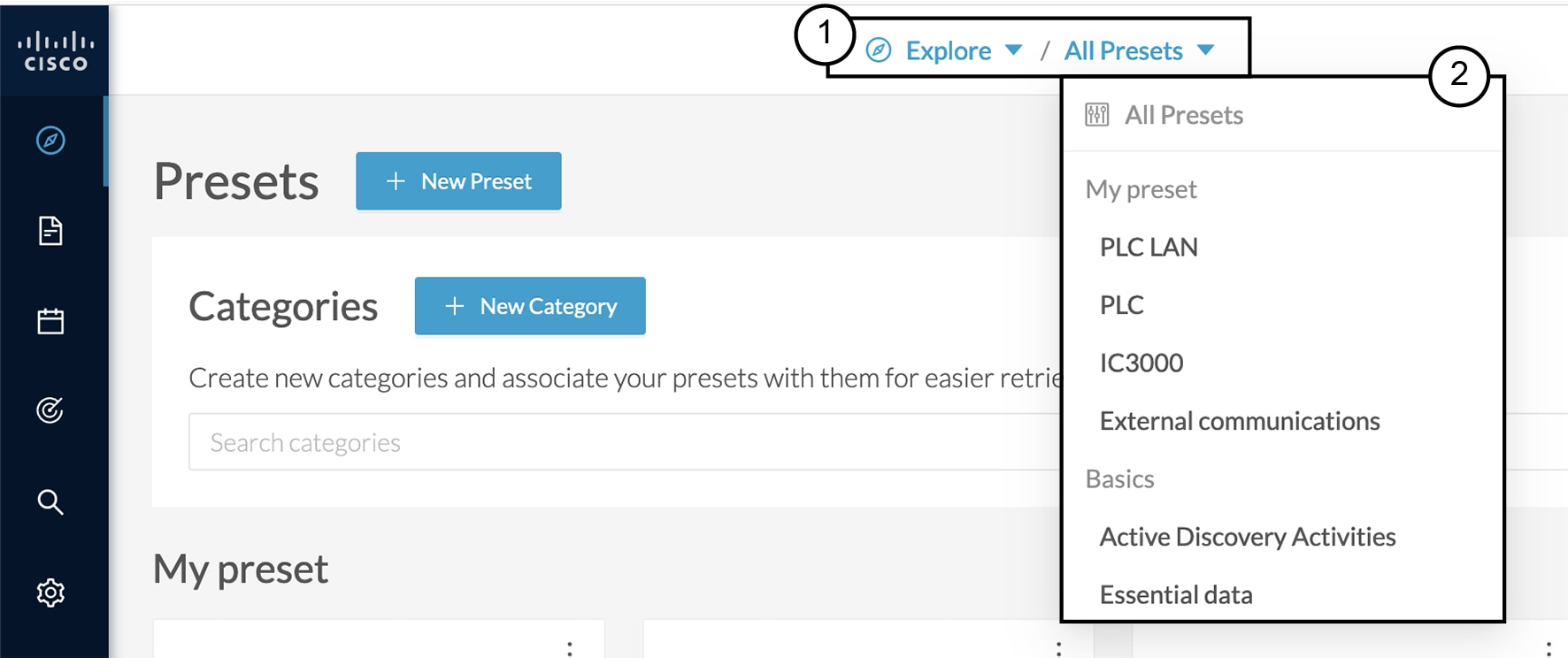
Task: Open the Admin gear icon in sidebar
Action: [x=50, y=593]
